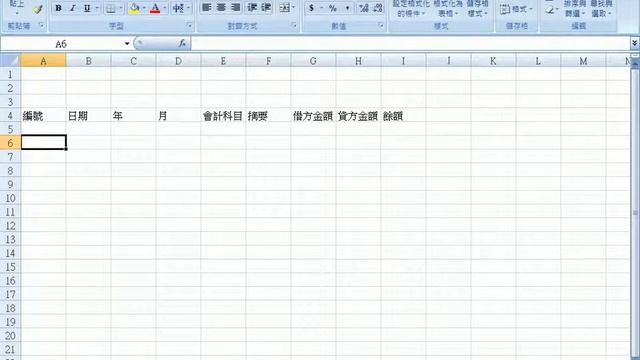
Task: Open the Name Box dropdown arrow
Action: pos(127,44)
